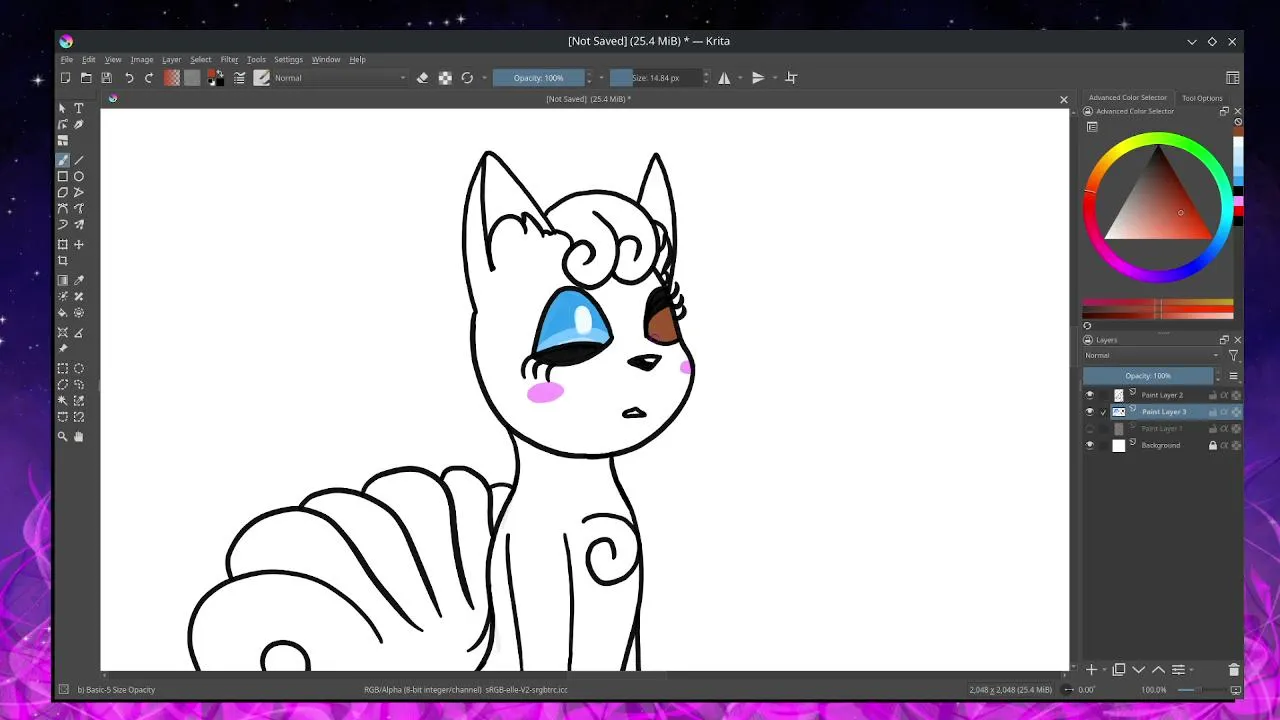
Task: Hide Paint Layer 2 via eye icon
Action: point(1090,395)
